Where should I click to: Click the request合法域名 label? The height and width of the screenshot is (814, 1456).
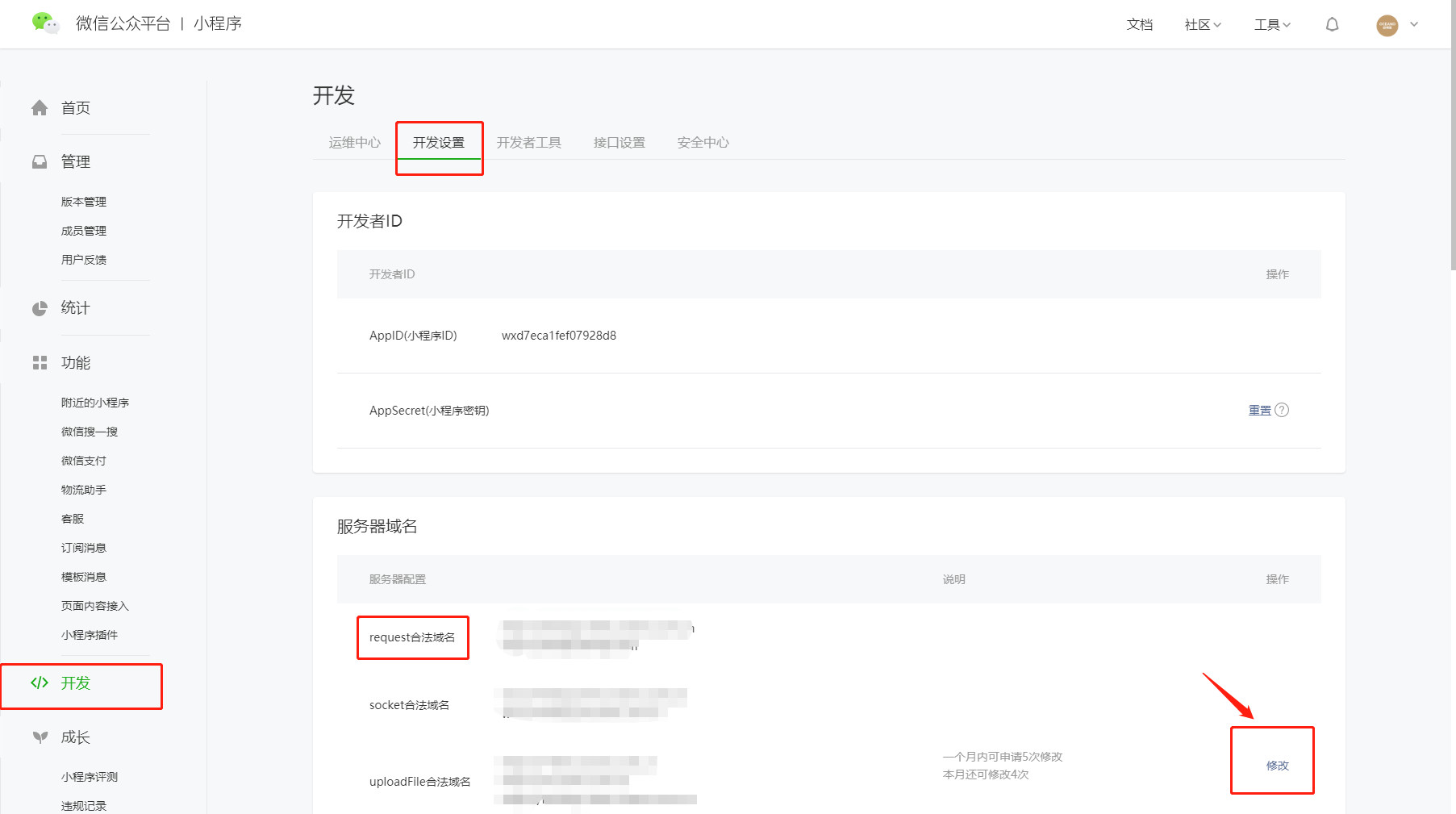[x=412, y=637]
